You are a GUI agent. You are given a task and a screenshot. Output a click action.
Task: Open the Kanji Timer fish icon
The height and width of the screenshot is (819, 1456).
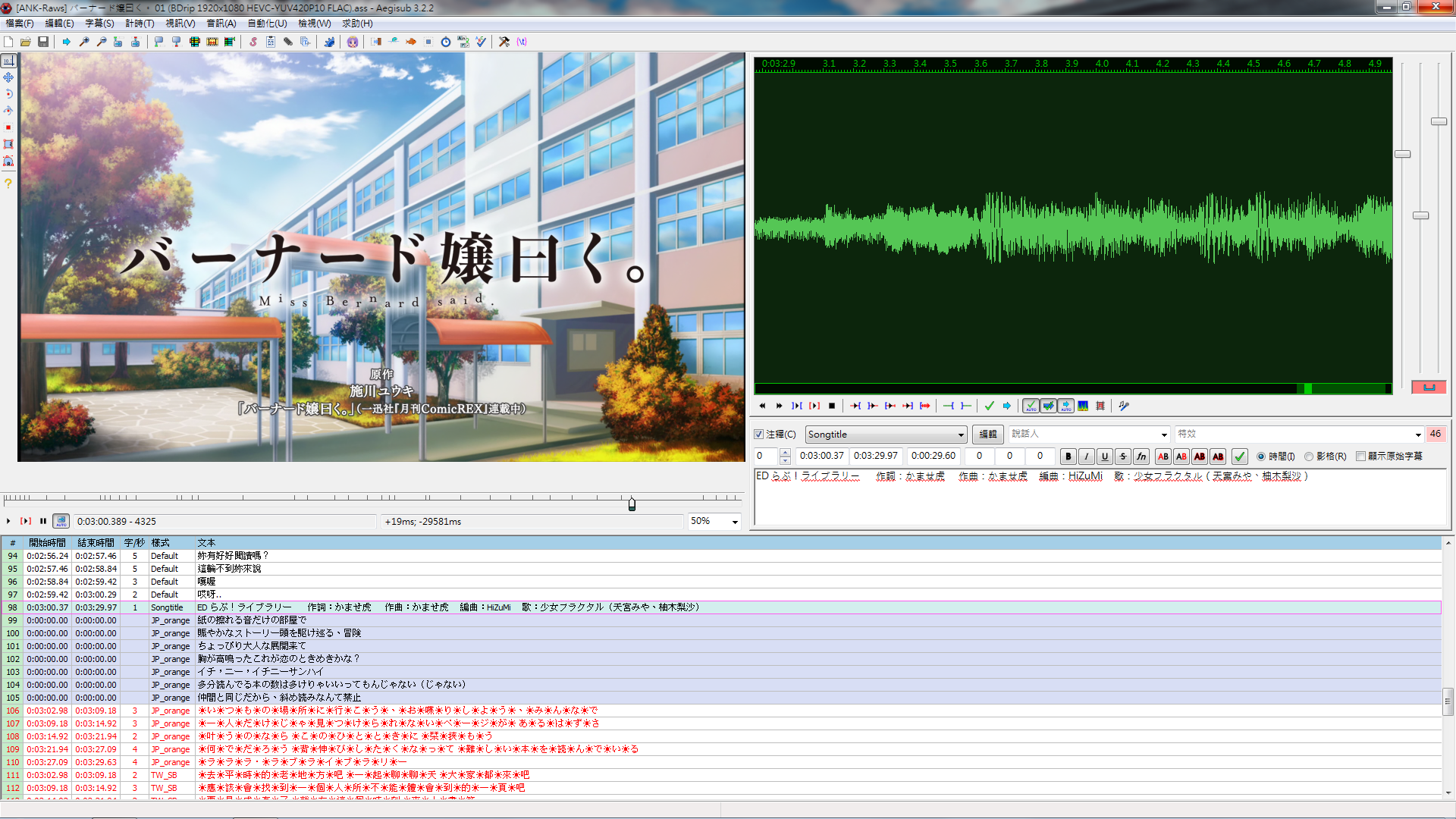tap(411, 42)
